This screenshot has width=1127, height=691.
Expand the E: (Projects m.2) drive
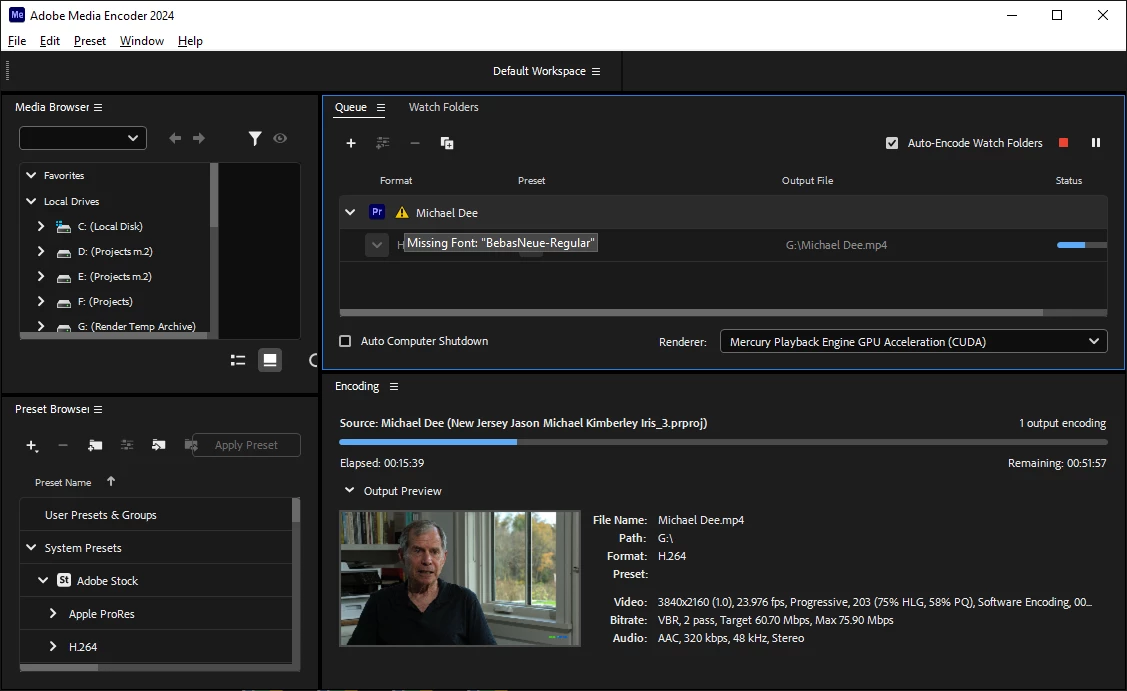(x=41, y=276)
